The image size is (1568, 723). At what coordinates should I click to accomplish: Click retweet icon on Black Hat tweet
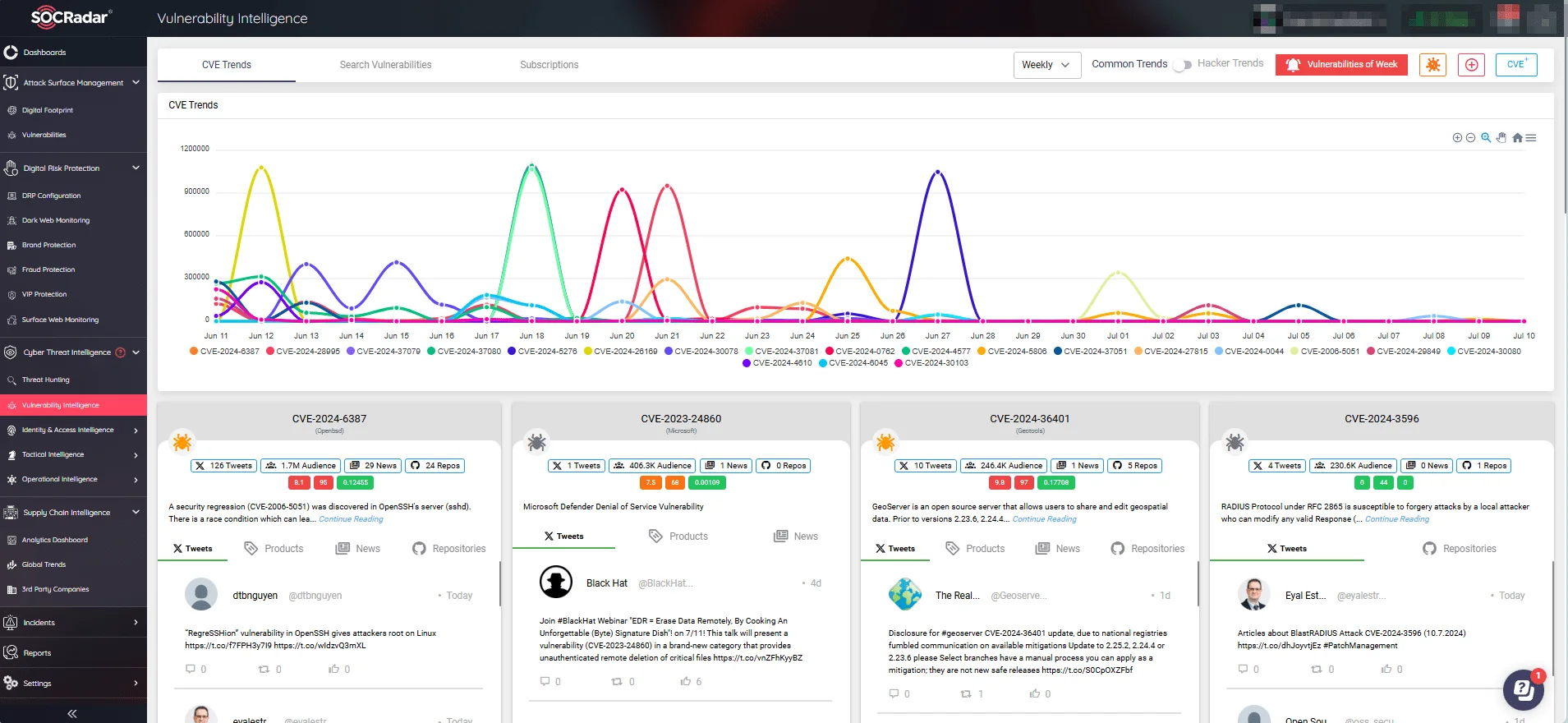pos(617,681)
